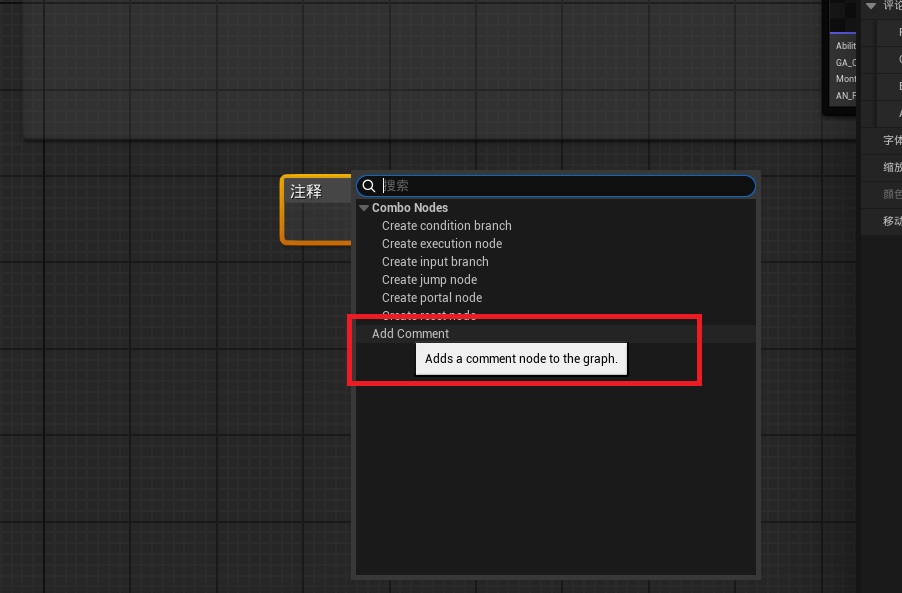Collapse the 评论 section in details panel
This screenshot has width=902, height=593.
[x=871, y=6]
